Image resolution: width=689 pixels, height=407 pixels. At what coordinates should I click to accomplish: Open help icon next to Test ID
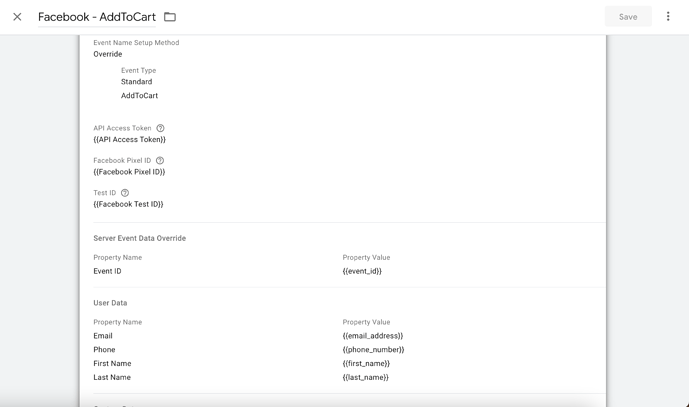point(125,193)
